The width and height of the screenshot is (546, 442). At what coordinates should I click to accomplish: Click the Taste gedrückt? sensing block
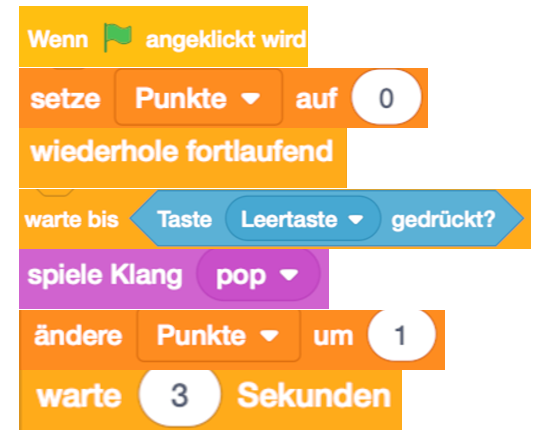click(x=327, y=218)
